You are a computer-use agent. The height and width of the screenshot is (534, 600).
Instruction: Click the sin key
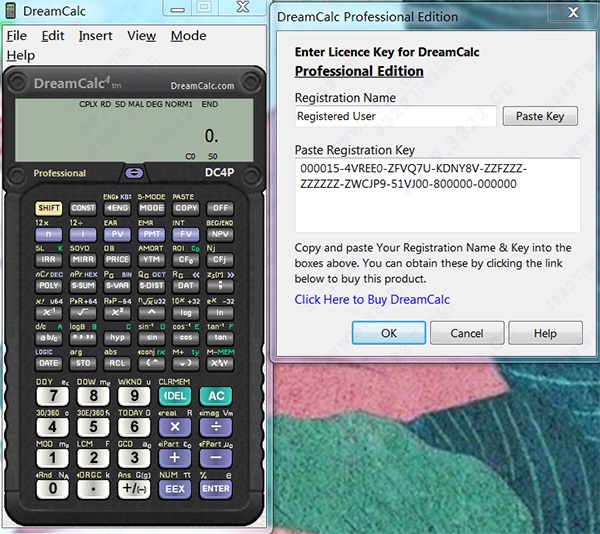tap(152, 337)
